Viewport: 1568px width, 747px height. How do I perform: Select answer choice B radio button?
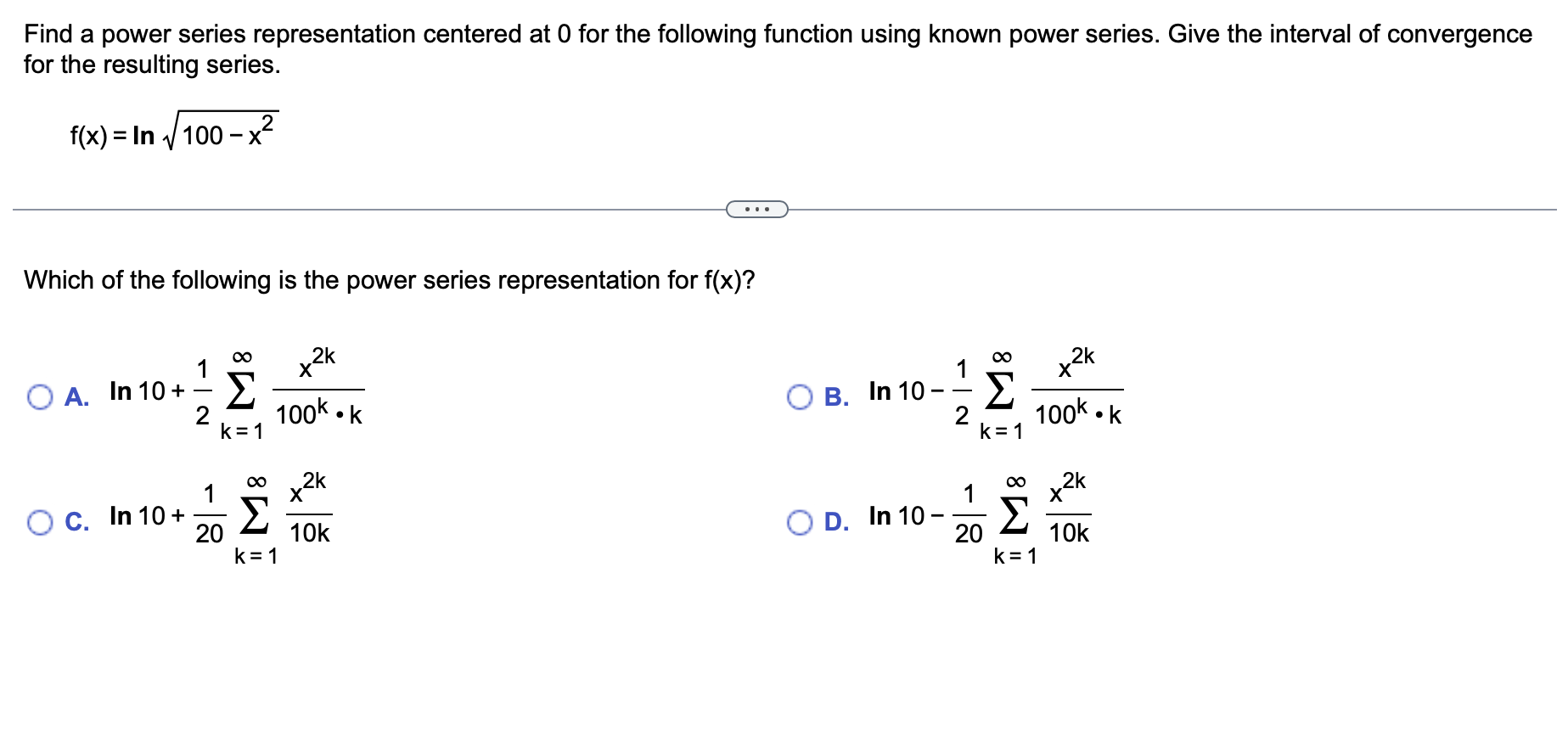pos(801,395)
